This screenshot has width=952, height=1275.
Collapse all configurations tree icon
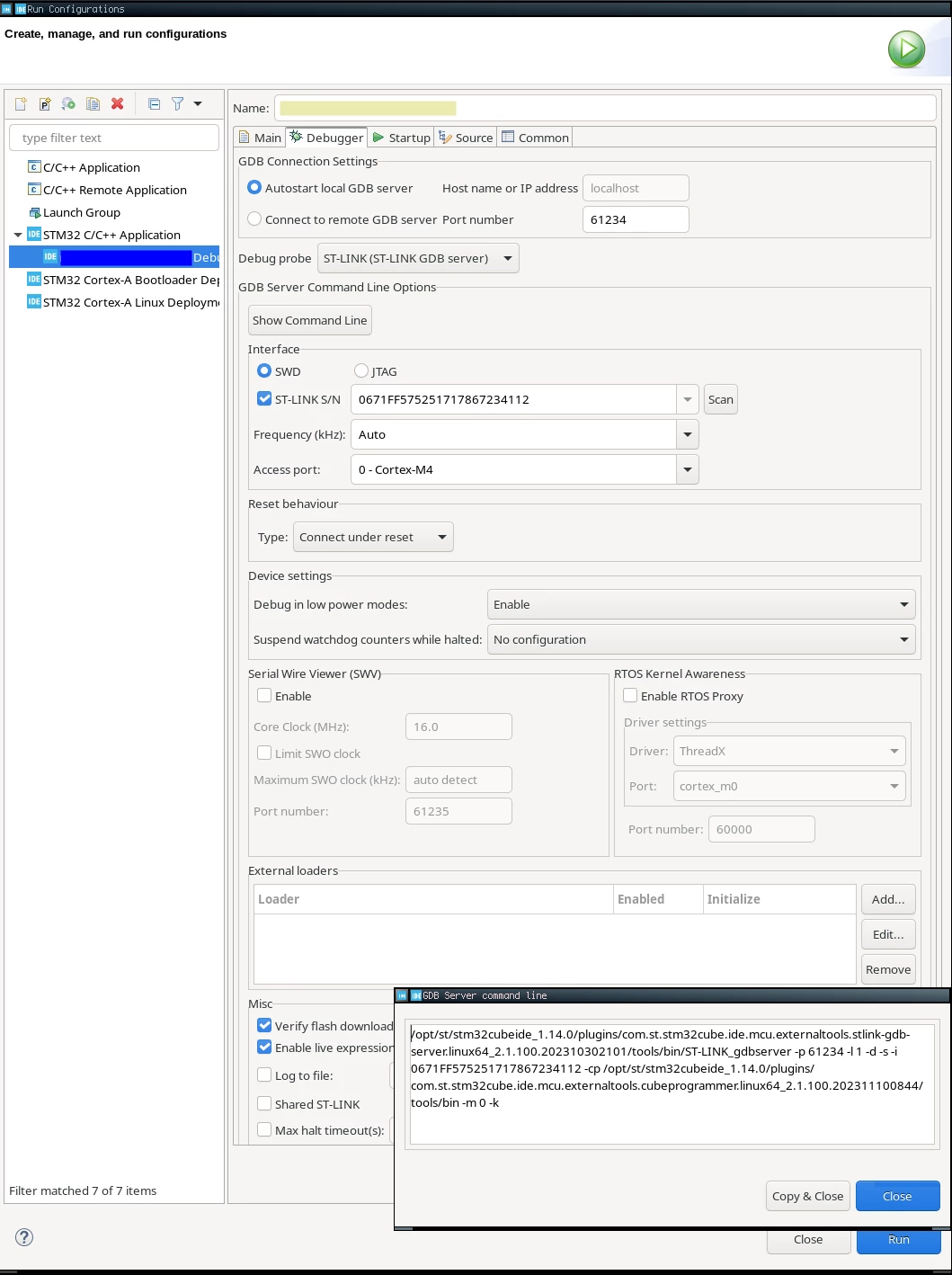pyautogui.click(x=154, y=104)
